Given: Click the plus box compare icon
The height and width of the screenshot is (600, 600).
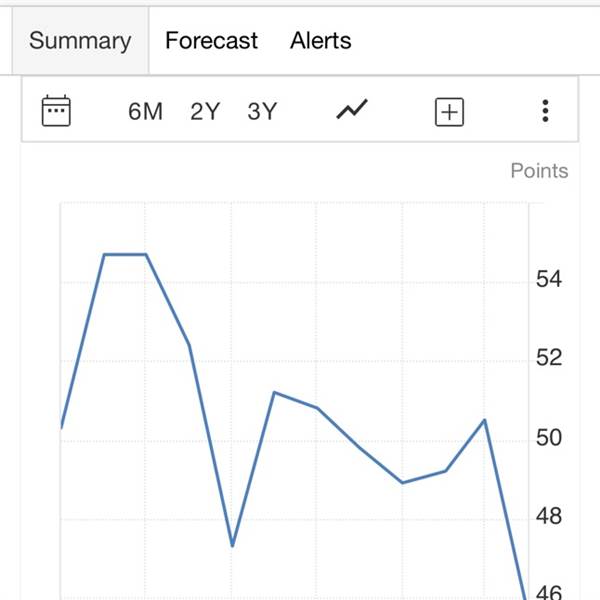Looking at the screenshot, I should point(449,112).
